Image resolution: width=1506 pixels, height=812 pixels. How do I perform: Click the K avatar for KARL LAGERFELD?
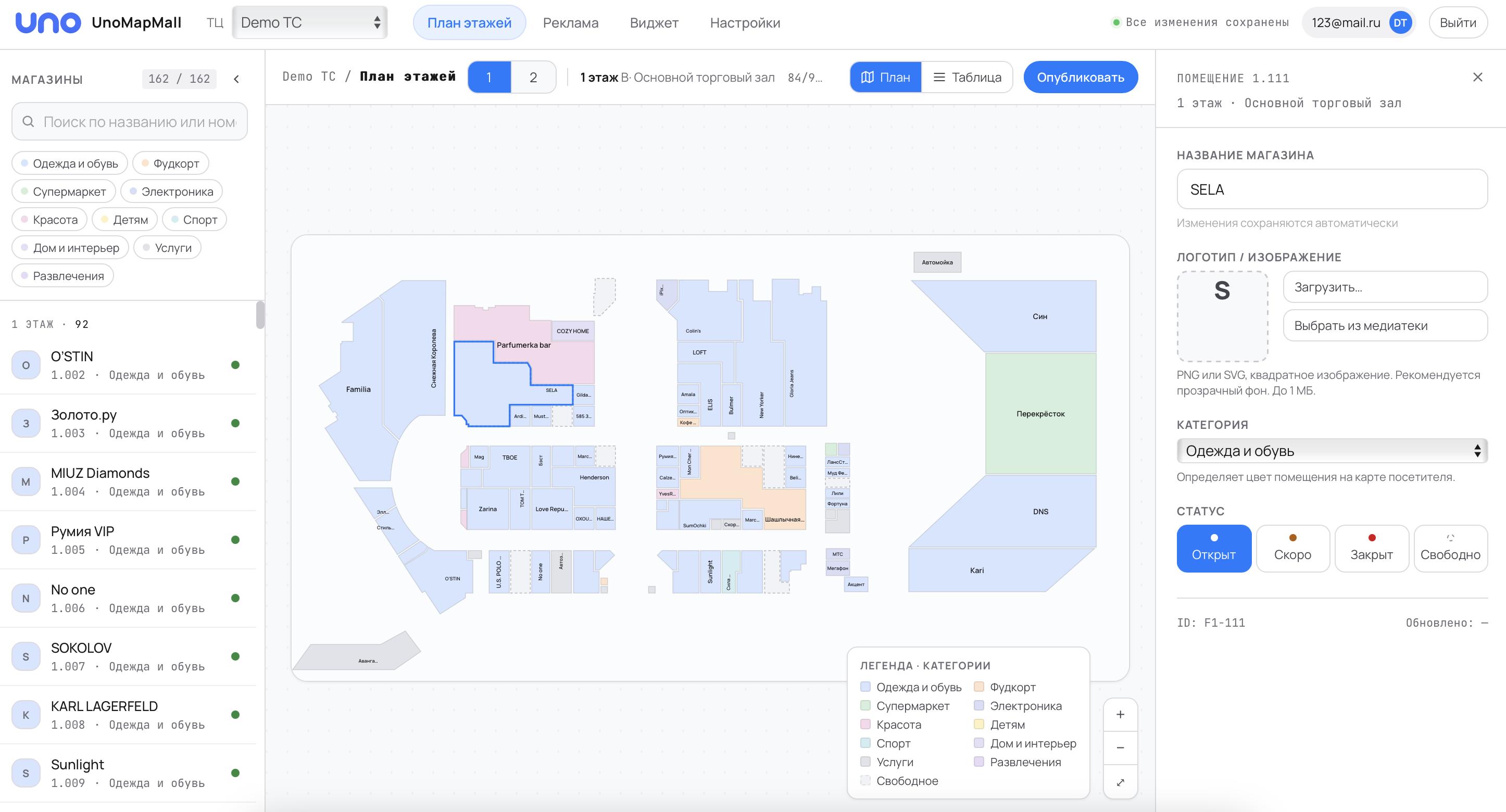(x=26, y=715)
